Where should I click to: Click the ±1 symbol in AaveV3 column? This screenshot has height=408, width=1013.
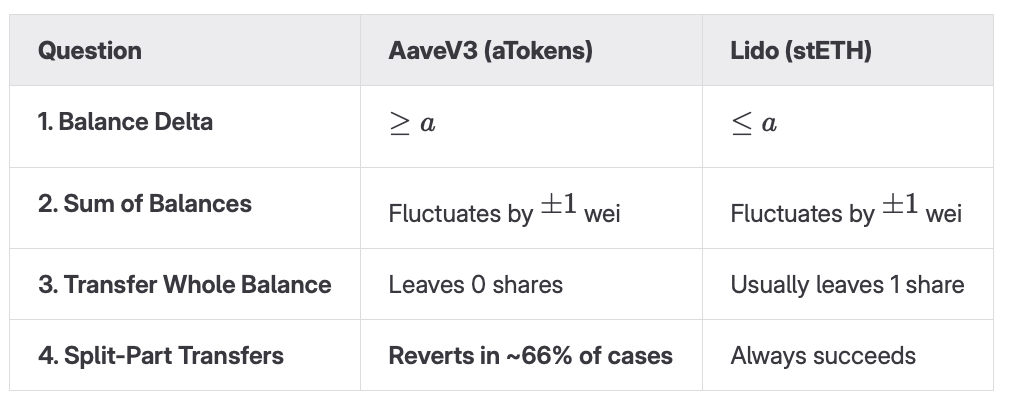[558, 208]
